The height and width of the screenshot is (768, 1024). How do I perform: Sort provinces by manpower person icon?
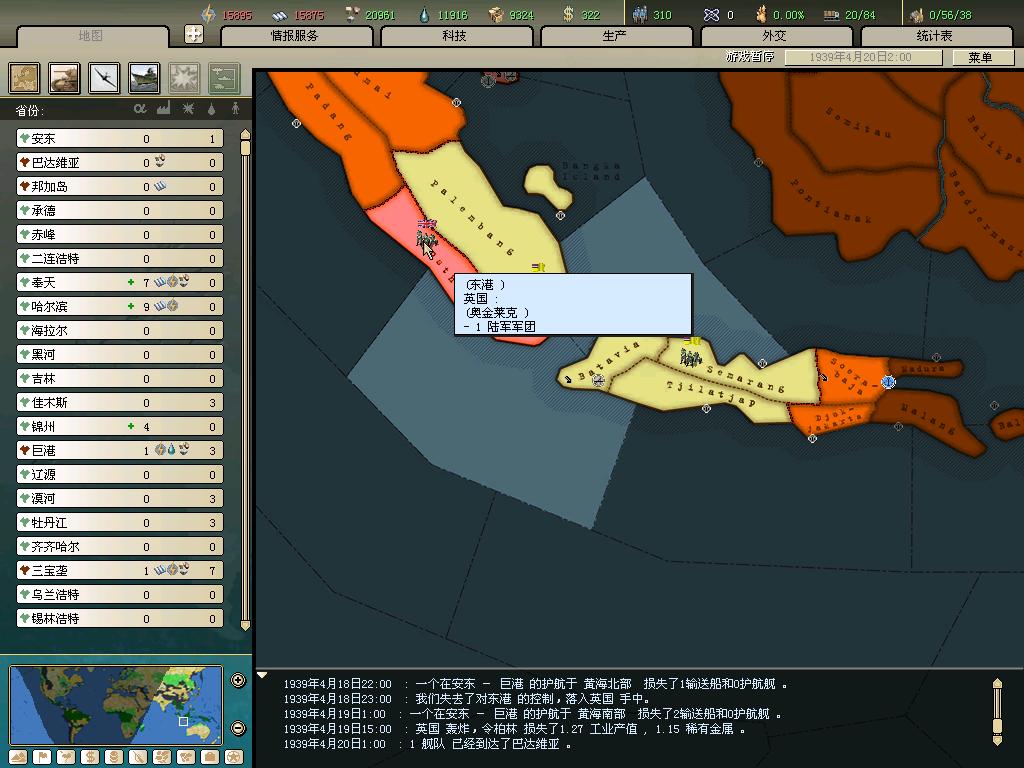[236, 109]
